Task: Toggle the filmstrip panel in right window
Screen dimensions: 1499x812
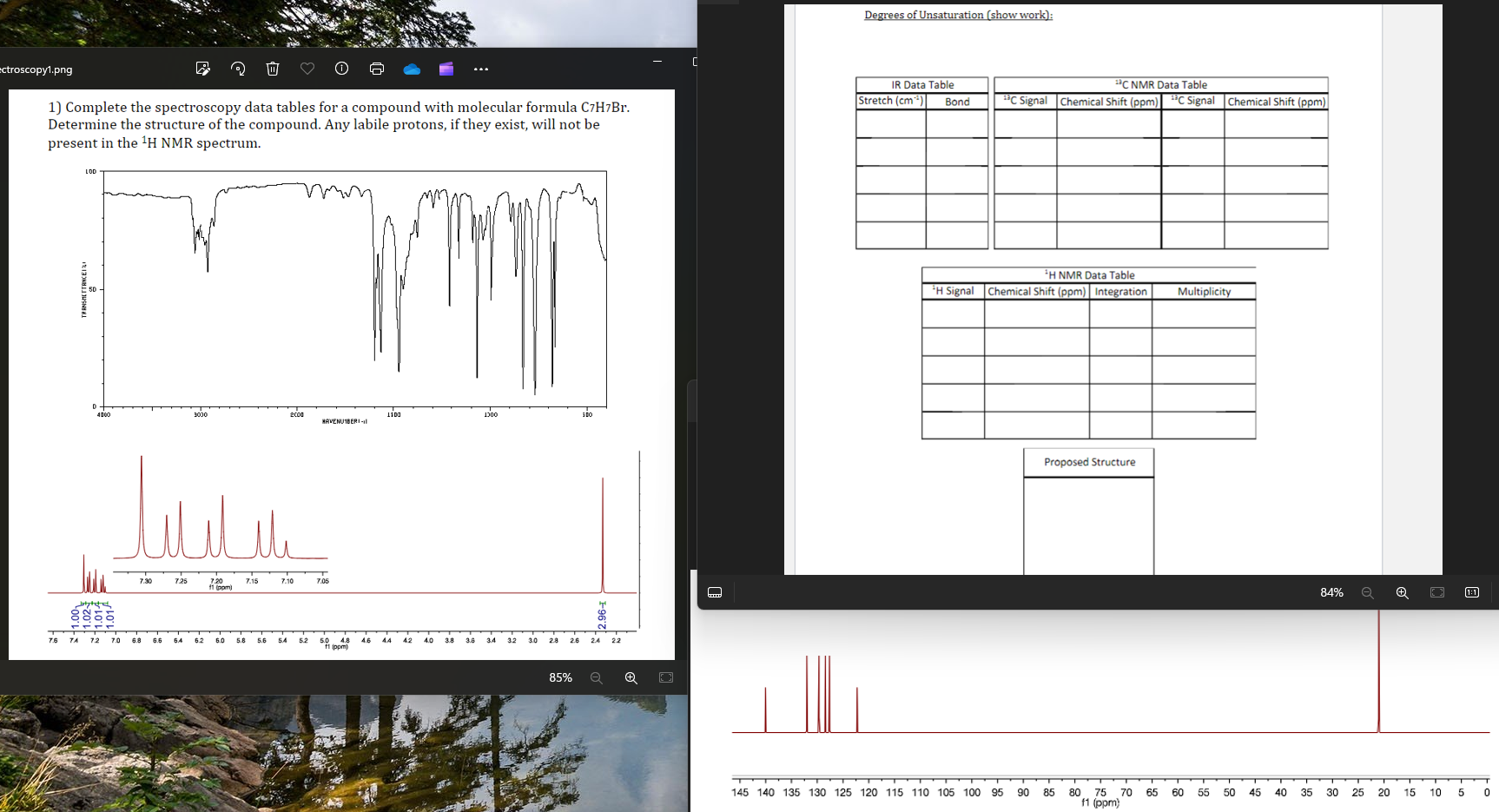Action: click(x=714, y=591)
